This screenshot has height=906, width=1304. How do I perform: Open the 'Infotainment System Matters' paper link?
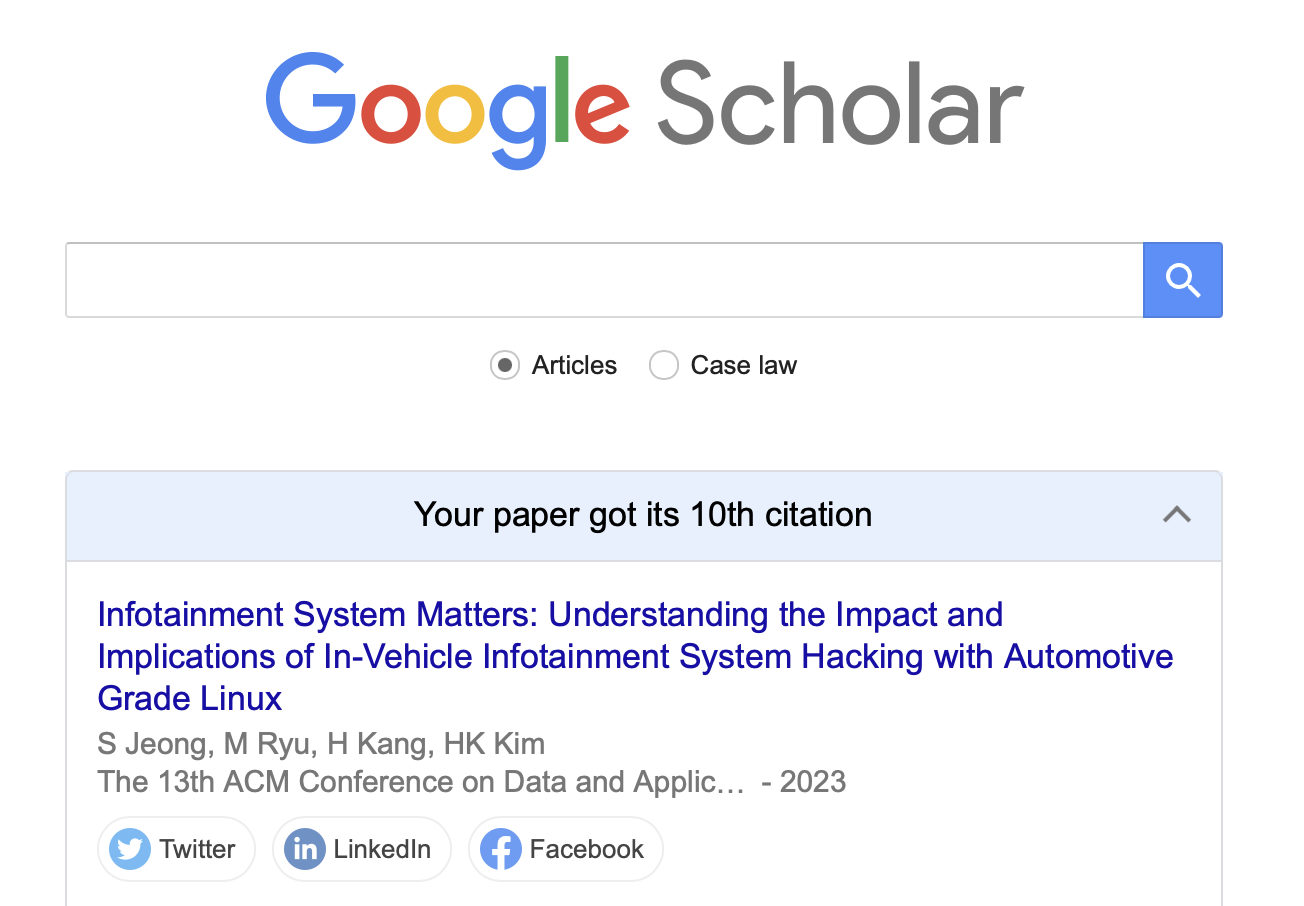(636, 656)
